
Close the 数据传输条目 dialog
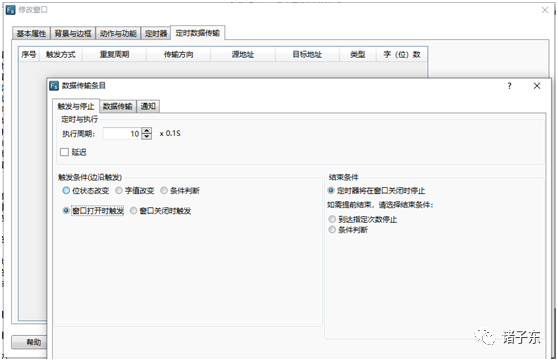pos(537,86)
